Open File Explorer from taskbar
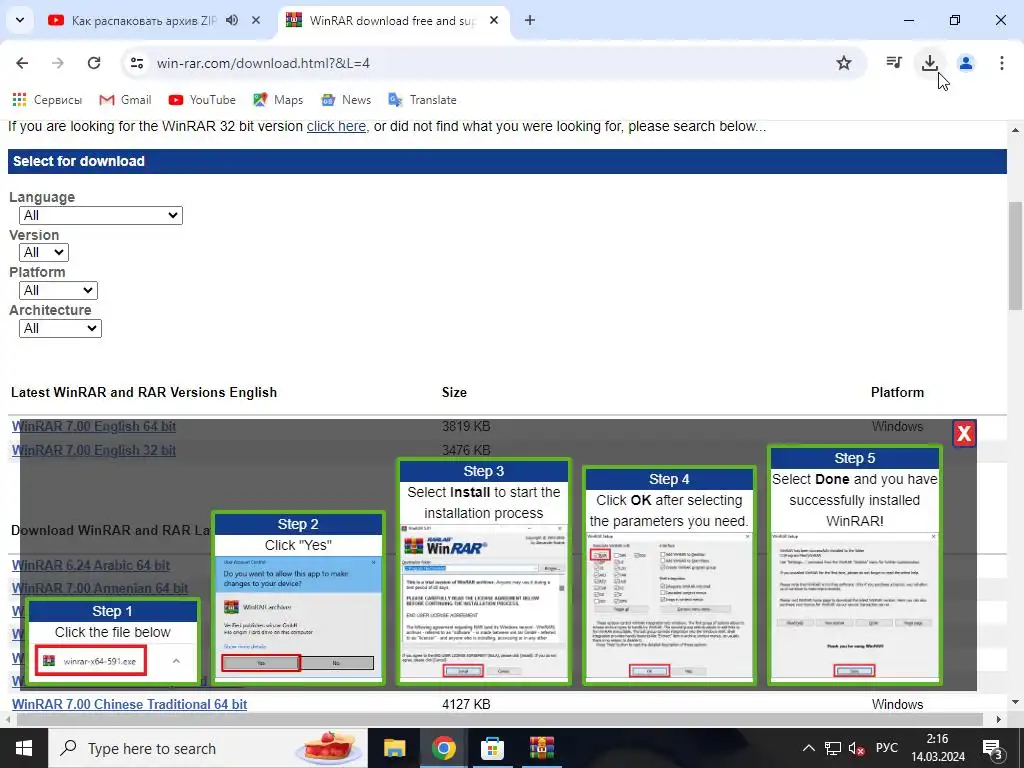This screenshot has height=768, width=1024. click(x=394, y=748)
